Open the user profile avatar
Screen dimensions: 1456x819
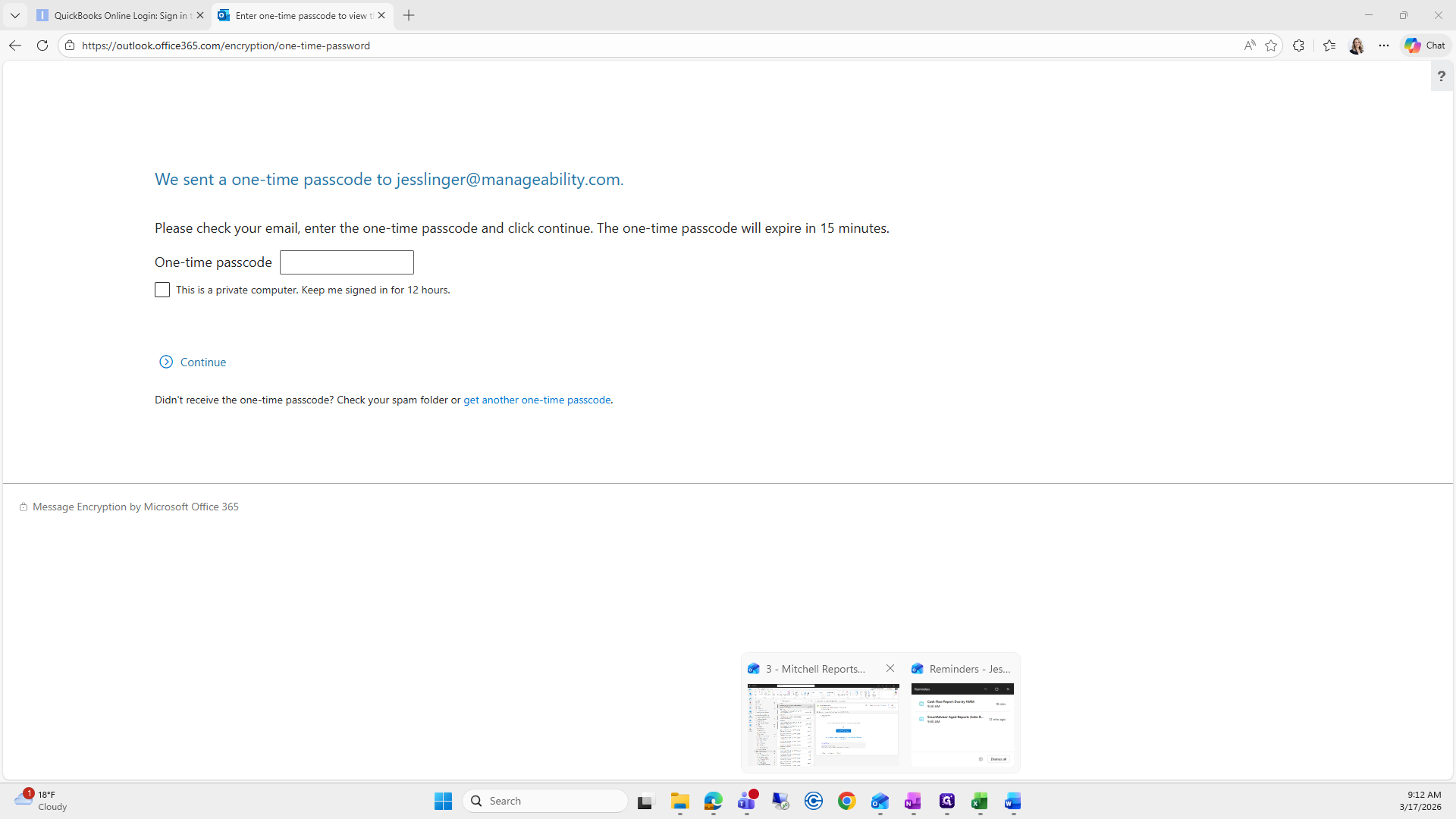pos(1357,45)
